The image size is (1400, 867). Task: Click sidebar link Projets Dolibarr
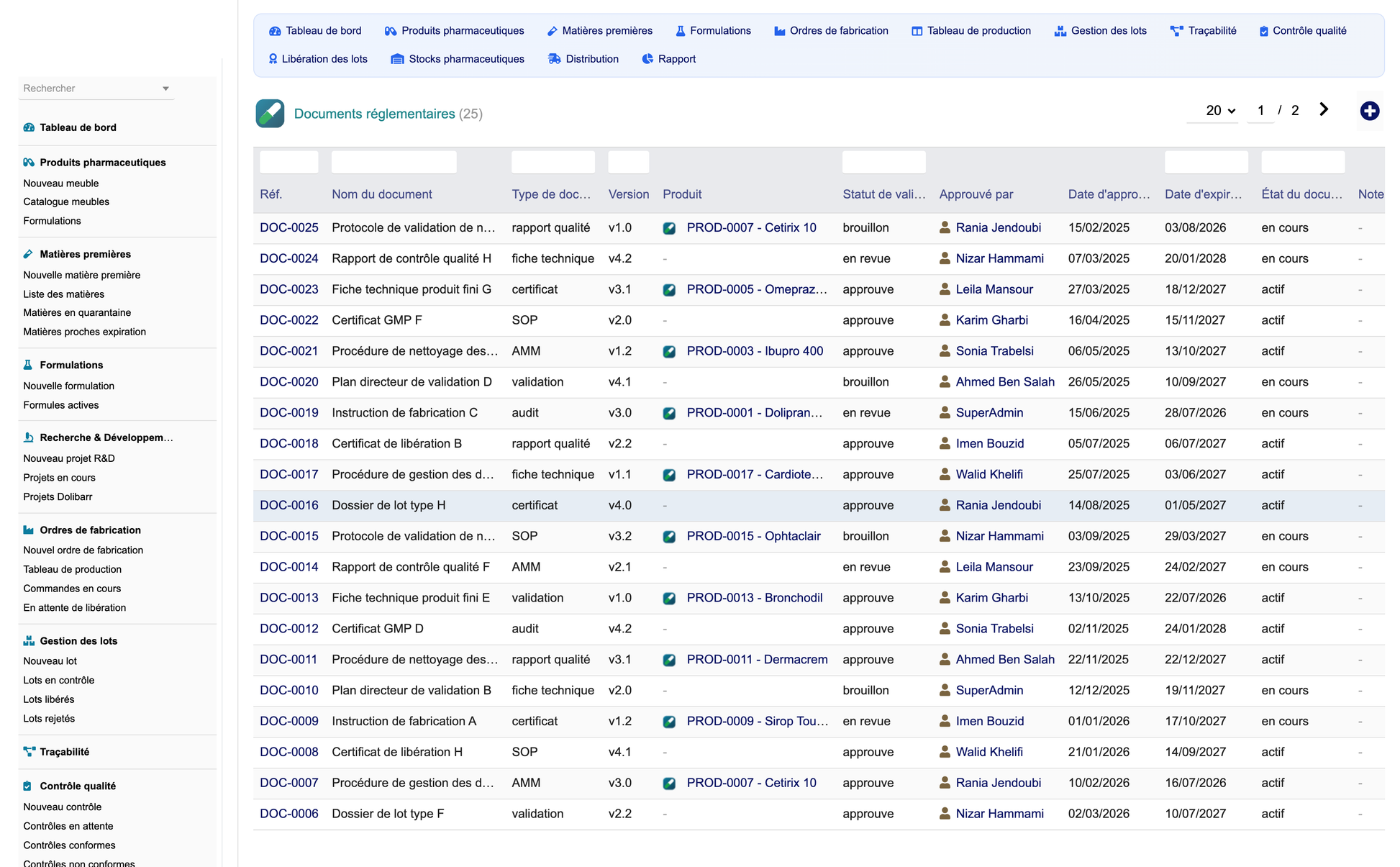pyautogui.click(x=58, y=497)
